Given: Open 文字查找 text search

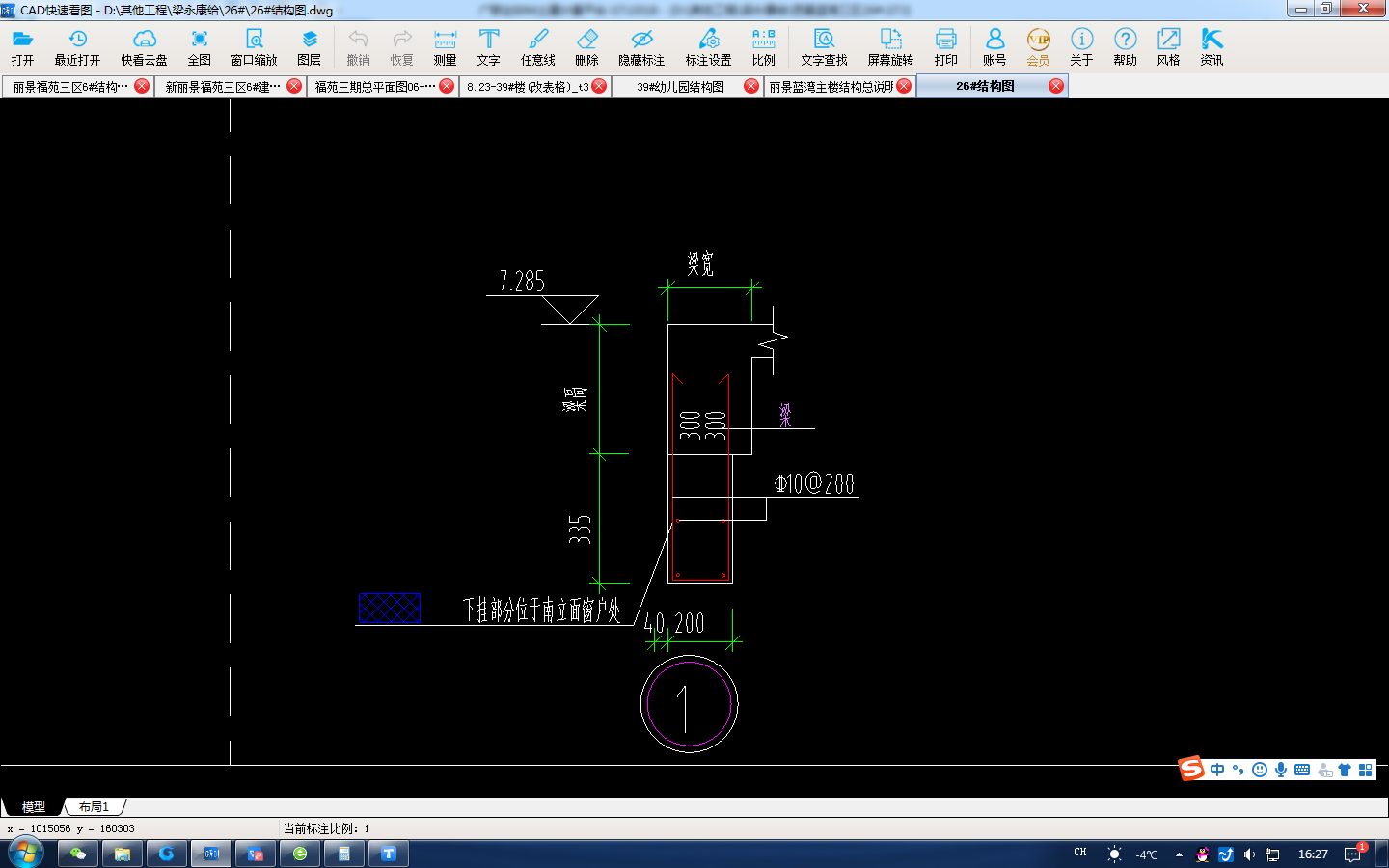Looking at the screenshot, I should tap(824, 46).
